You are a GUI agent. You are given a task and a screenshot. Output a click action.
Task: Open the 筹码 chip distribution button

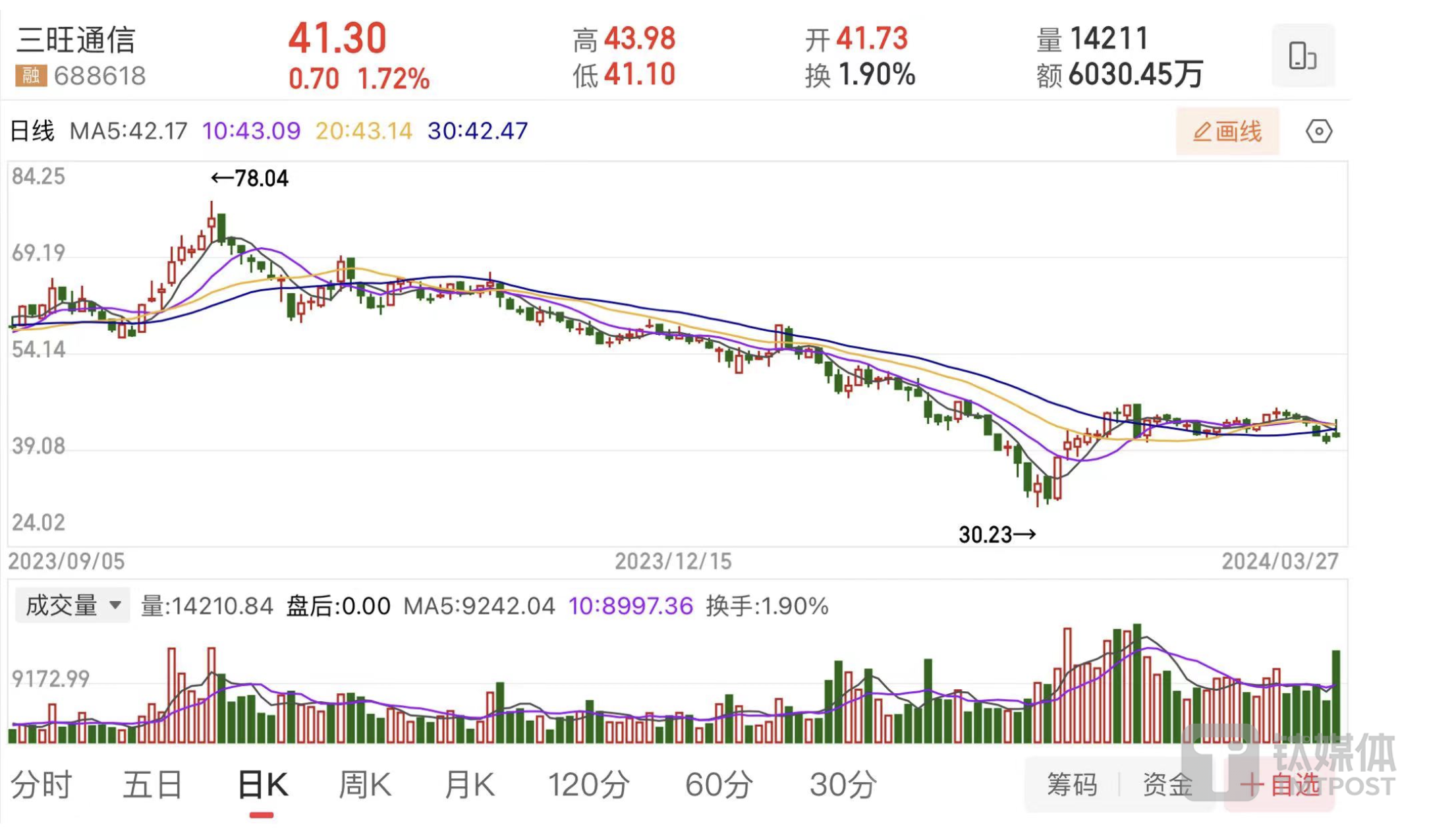pyautogui.click(x=1072, y=784)
